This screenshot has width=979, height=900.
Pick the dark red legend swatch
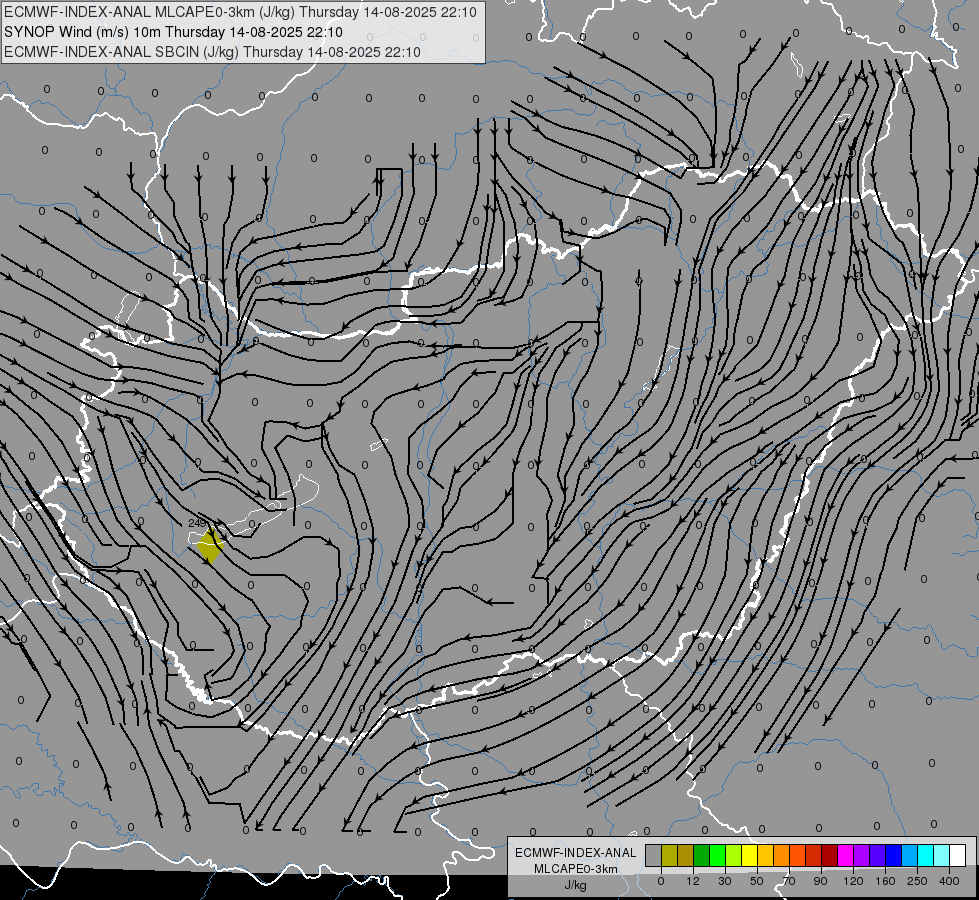(x=829, y=855)
